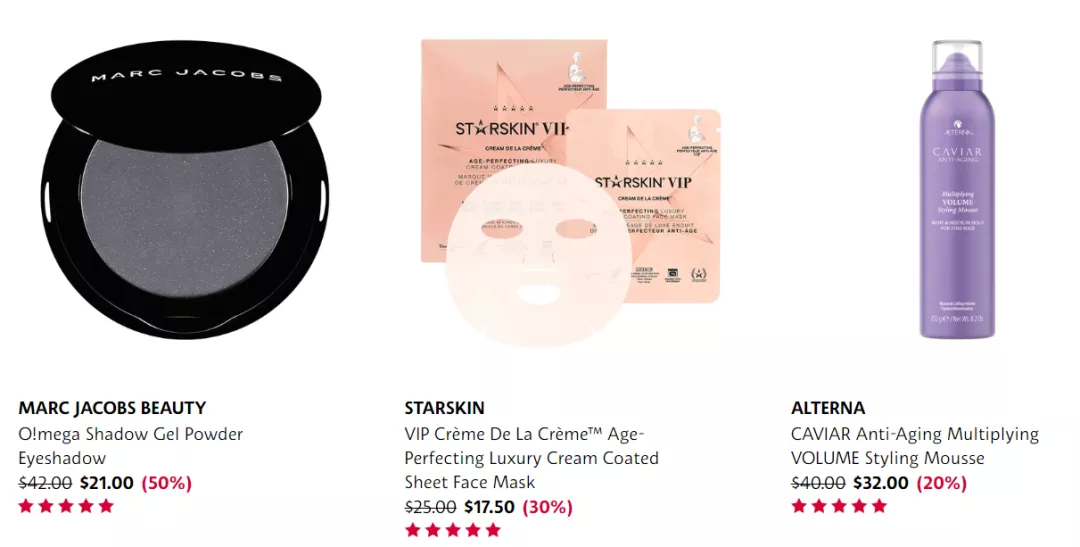Click the $17.50 sale price
Screen dimensions: 1080x547
[x=490, y=507]
